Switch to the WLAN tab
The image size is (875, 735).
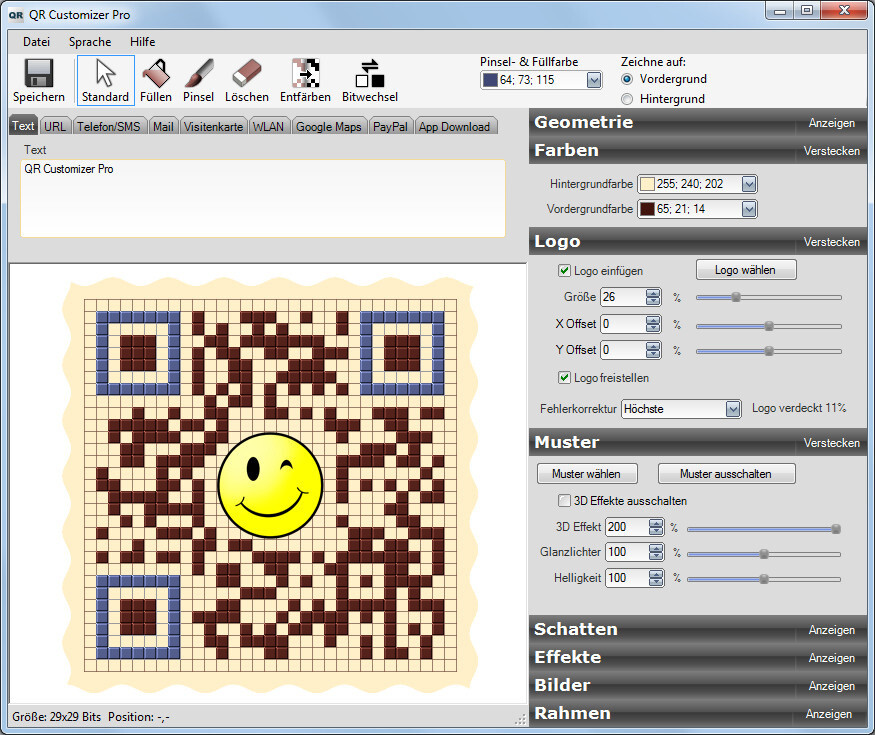pyautogui.click(x=268, y=127)
